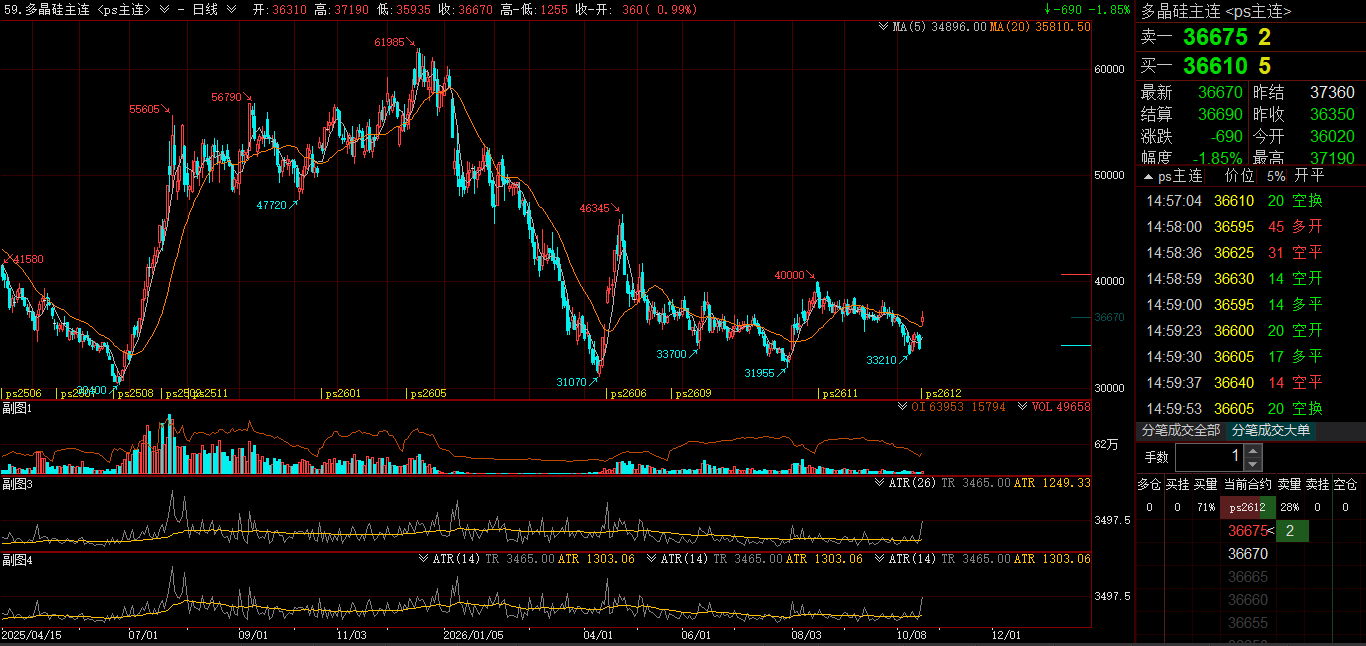Select price 36675 in the order ladder
Viewport: 1366px width, 646px height.
coord(1248,530)
